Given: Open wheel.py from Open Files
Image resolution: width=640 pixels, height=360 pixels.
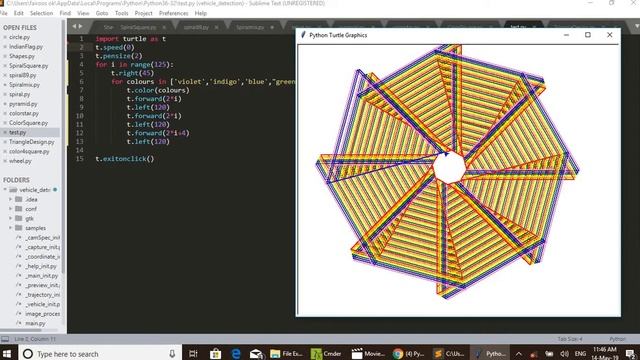Looking at the screenshot, I should pos(20,161).
